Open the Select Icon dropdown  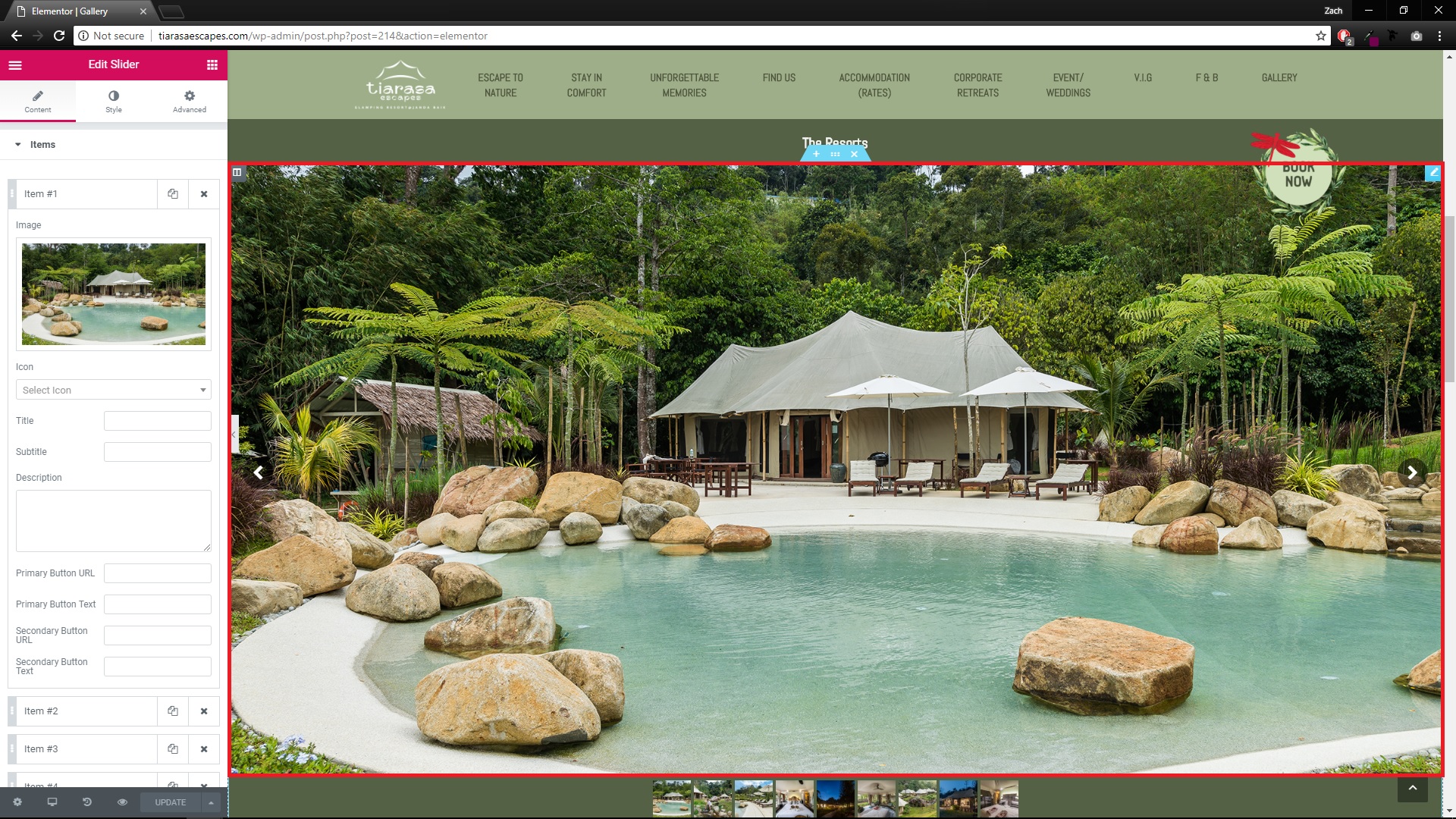114,390
